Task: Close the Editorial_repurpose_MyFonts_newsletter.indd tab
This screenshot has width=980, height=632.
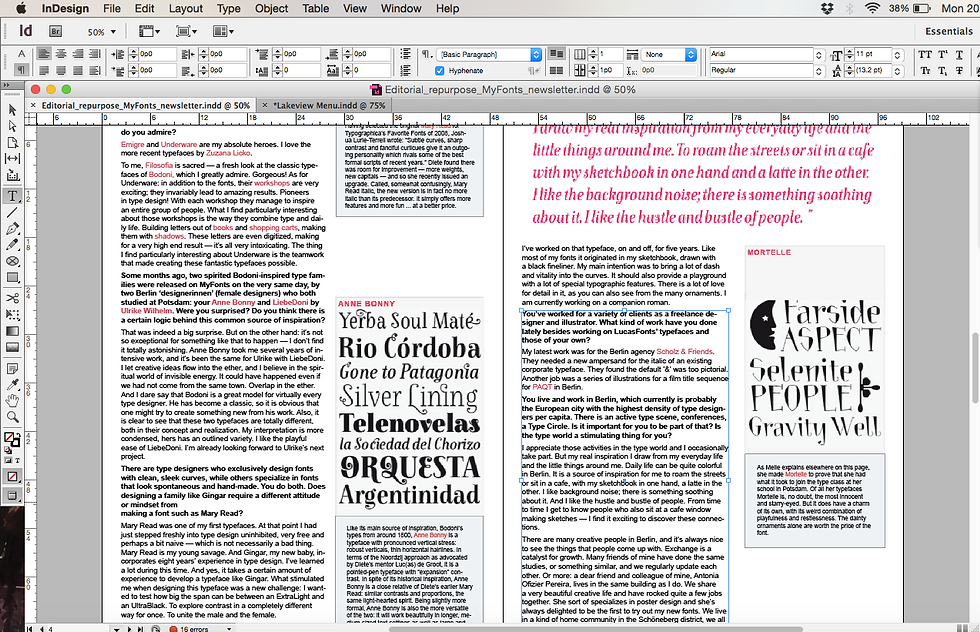Action: click(32, 105)
